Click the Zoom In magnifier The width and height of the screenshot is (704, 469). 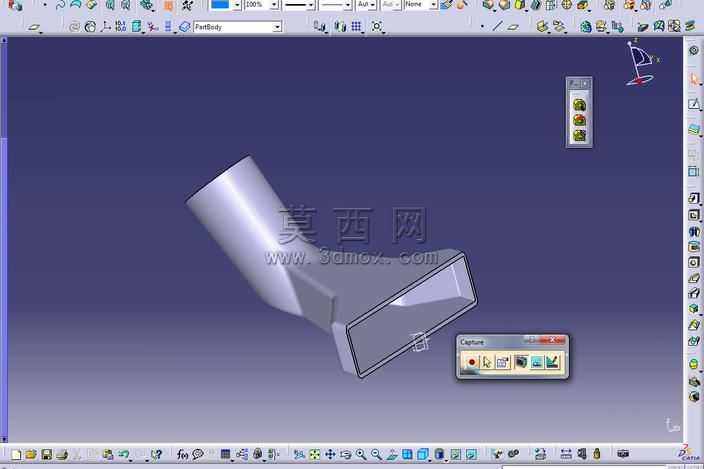(361, 455)
